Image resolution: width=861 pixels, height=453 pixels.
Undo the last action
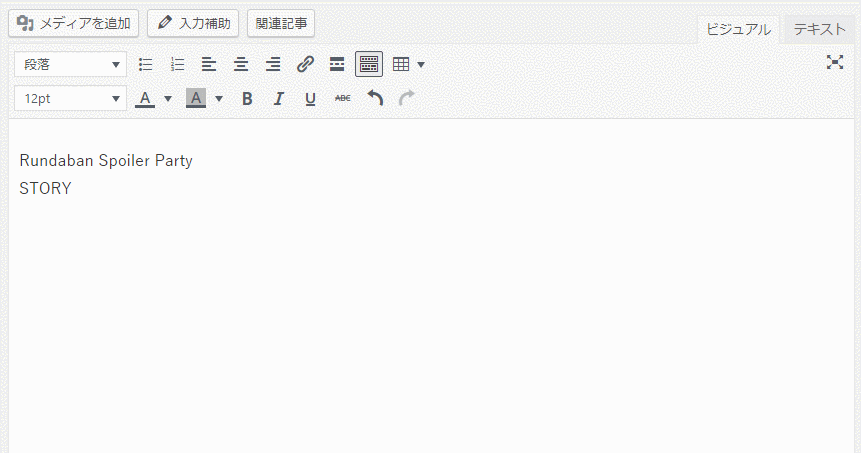375,98
